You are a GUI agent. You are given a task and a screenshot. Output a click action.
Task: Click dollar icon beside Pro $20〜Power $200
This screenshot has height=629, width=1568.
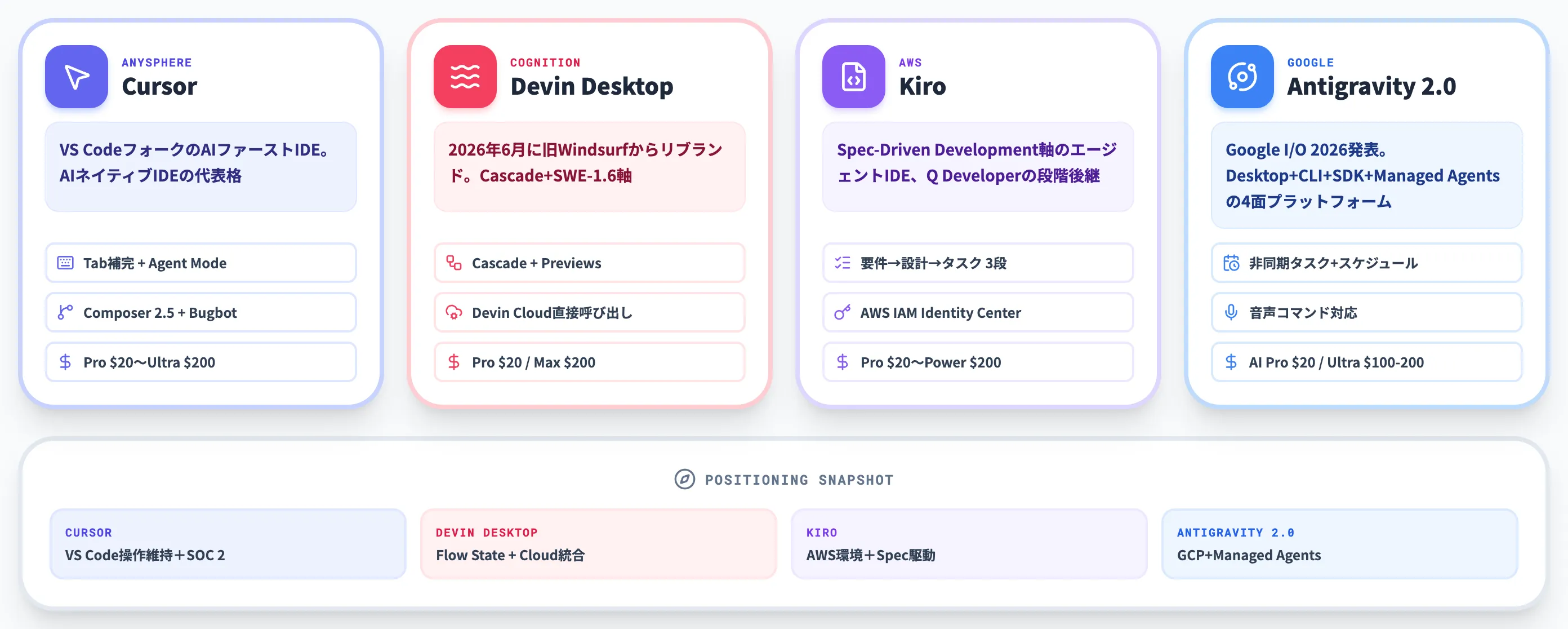point(843,362)
